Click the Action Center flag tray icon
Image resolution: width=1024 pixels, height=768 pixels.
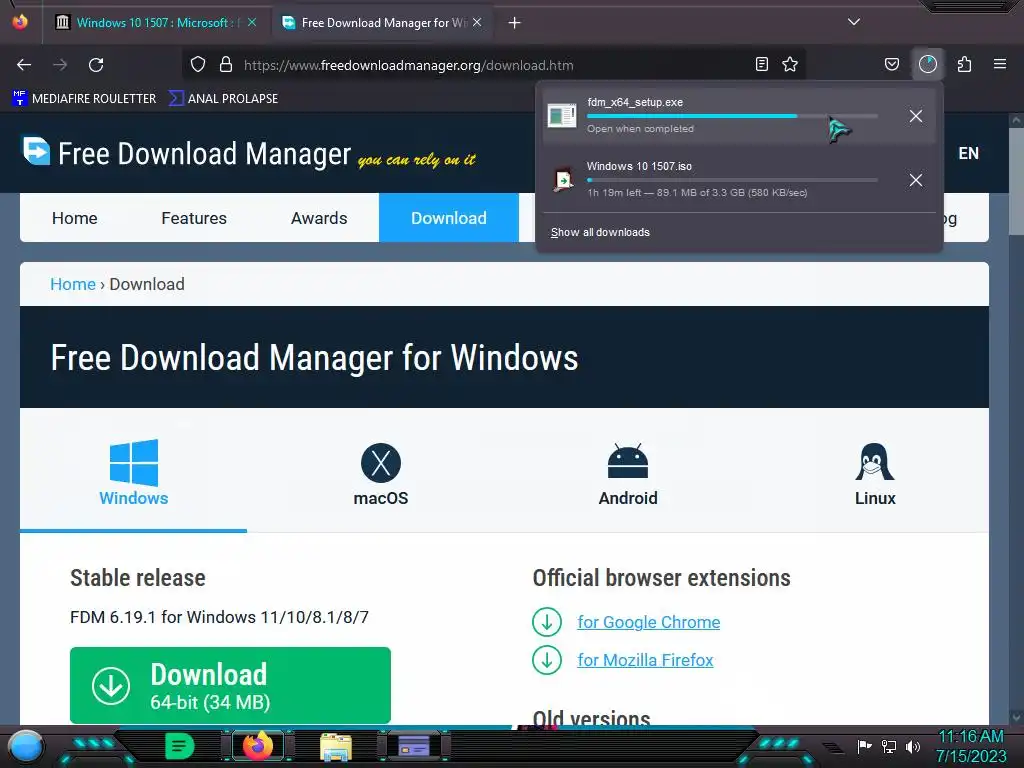pyautogui.click(x=864, y=746)
